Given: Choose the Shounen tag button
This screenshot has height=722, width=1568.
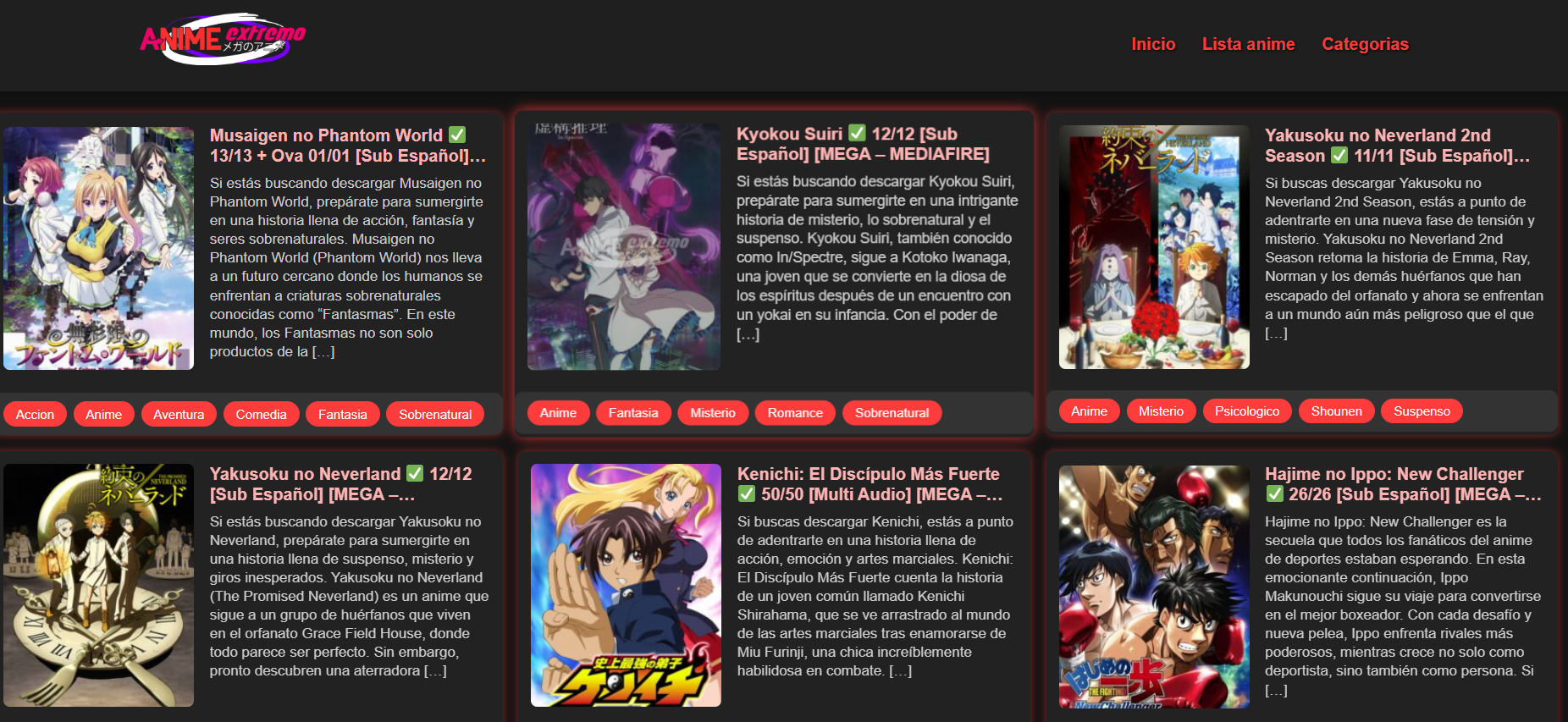Looking at the screenshot, I should click(1337, 411).
